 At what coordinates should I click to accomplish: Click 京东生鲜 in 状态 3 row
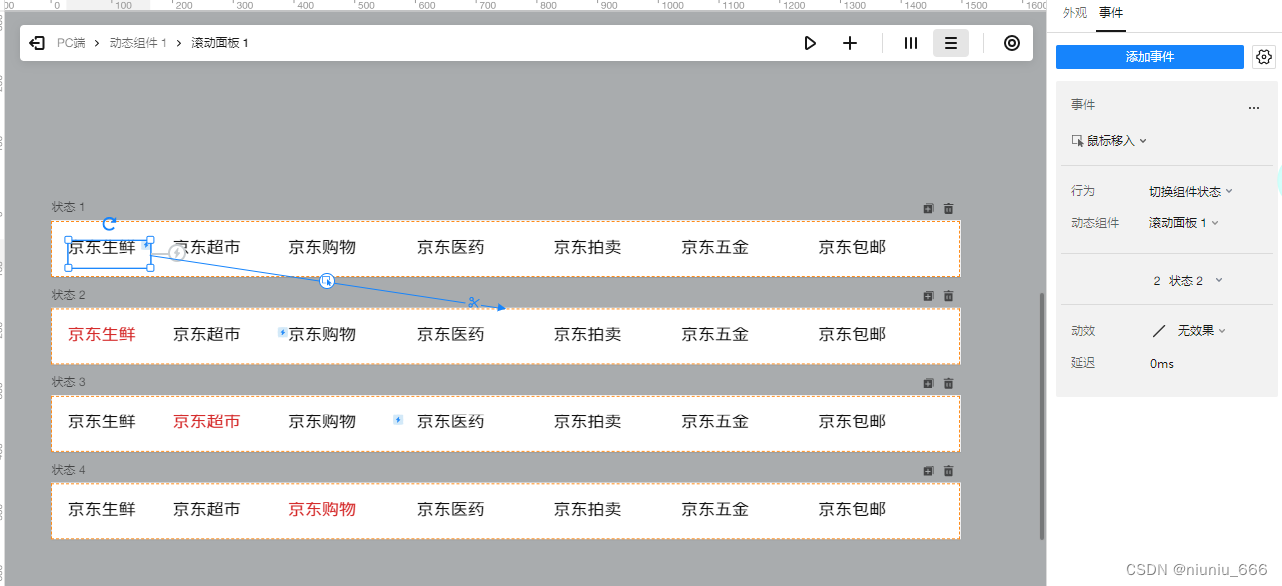(x=102, y=422)
